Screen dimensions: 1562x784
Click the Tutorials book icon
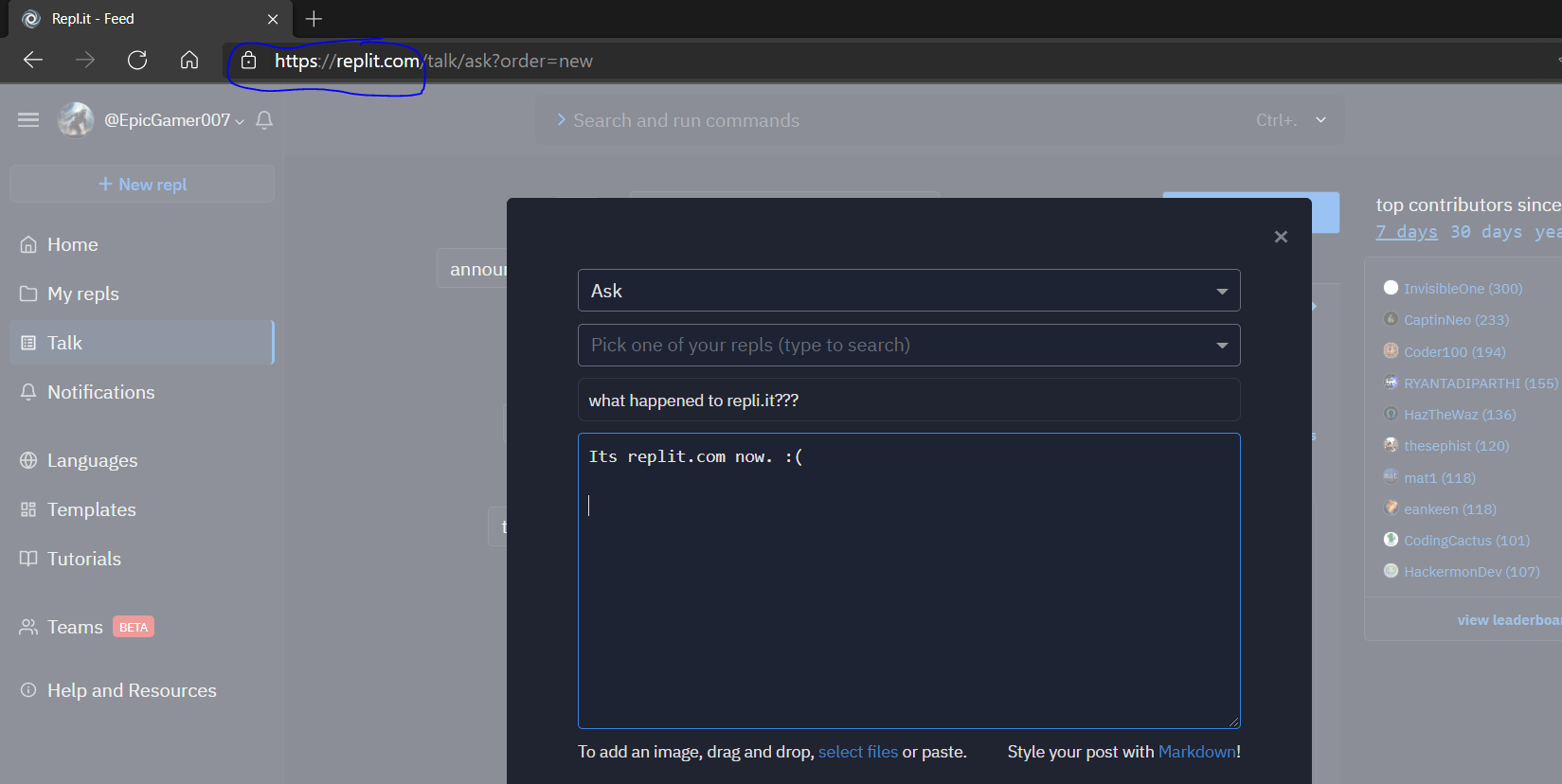(x=28, y=559)
